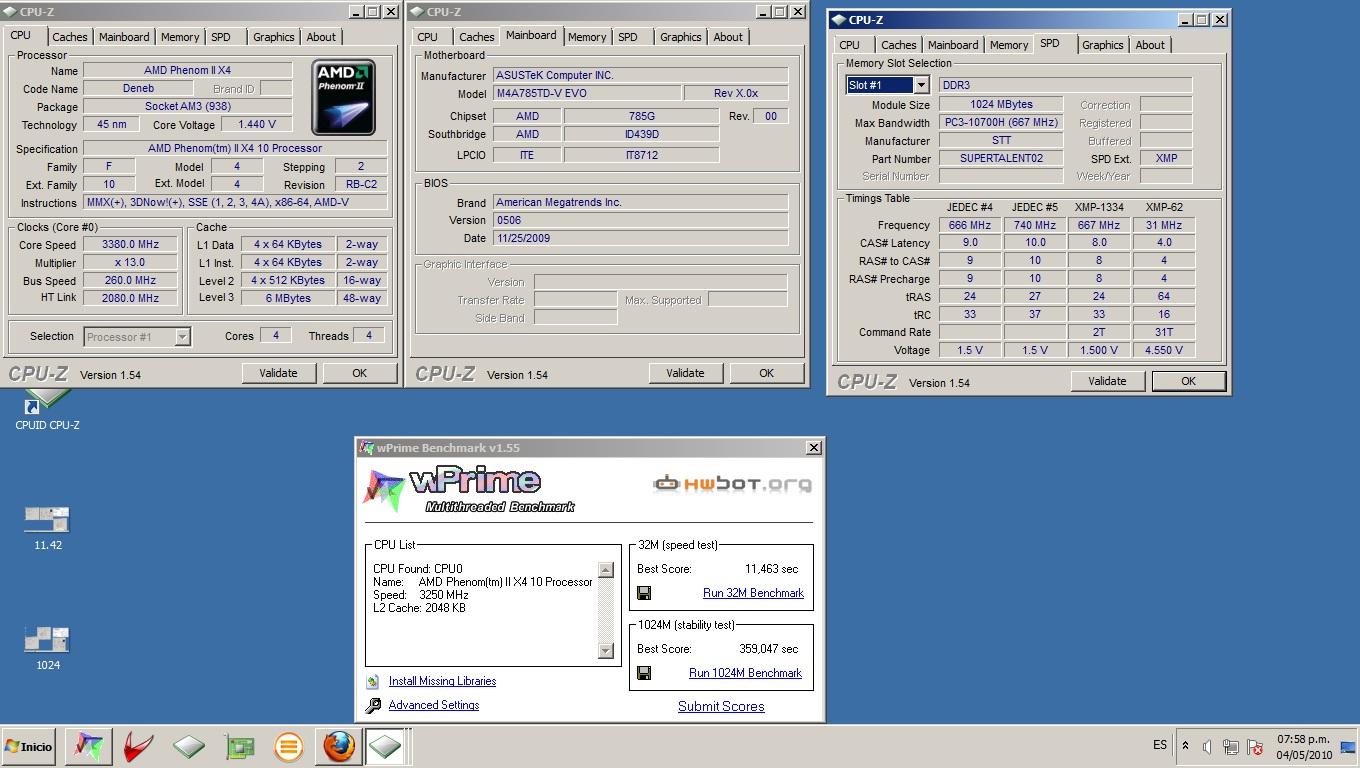Click OK in the SPD window
The height and width of the screenshot is (768, 1360).
(x=1188, y=381)
